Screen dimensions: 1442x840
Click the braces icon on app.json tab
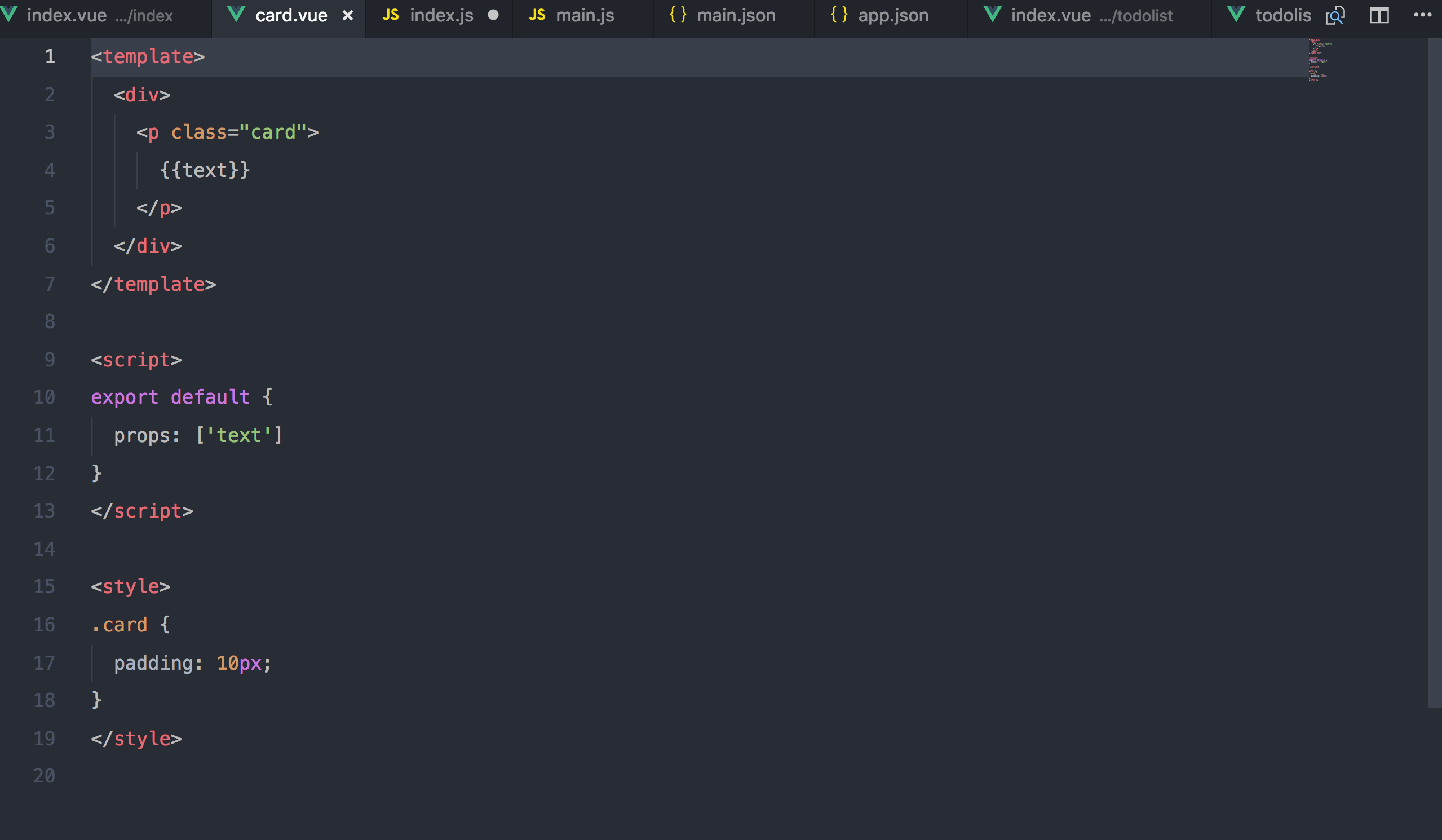(839, 15)
